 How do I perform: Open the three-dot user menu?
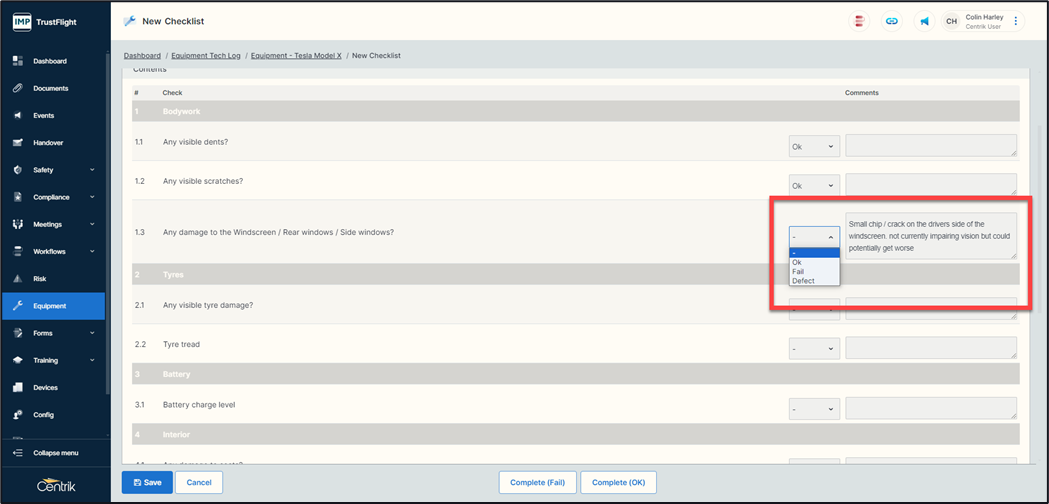coord(1016,21)
